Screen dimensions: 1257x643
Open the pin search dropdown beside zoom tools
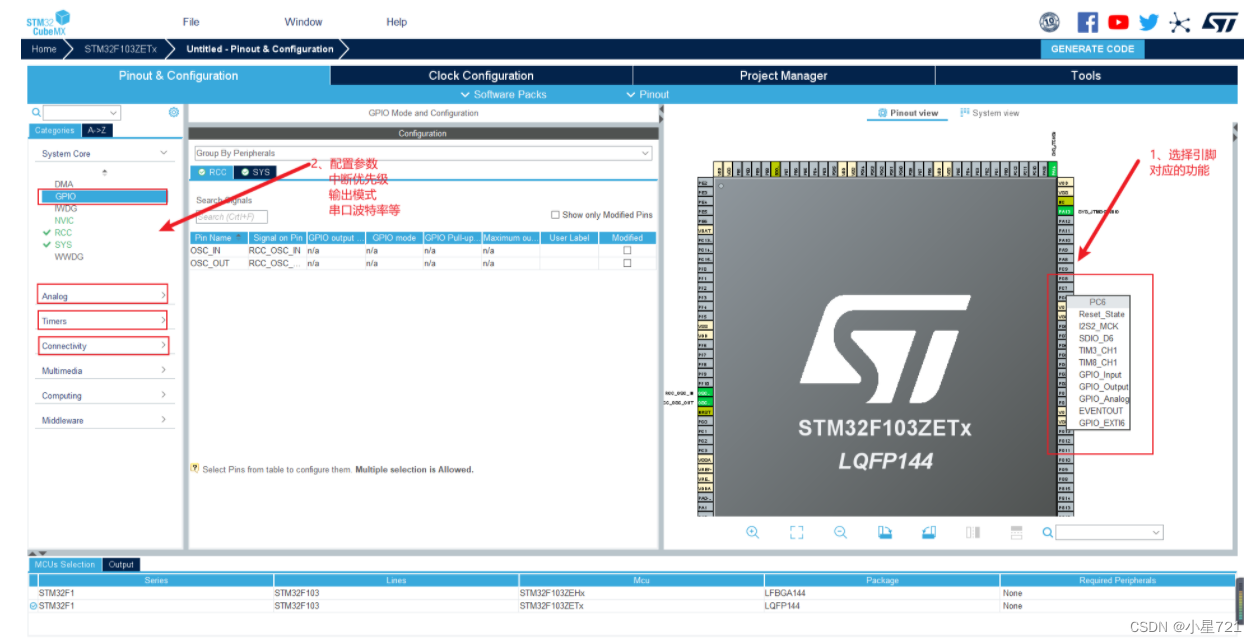pos(1109,533)
